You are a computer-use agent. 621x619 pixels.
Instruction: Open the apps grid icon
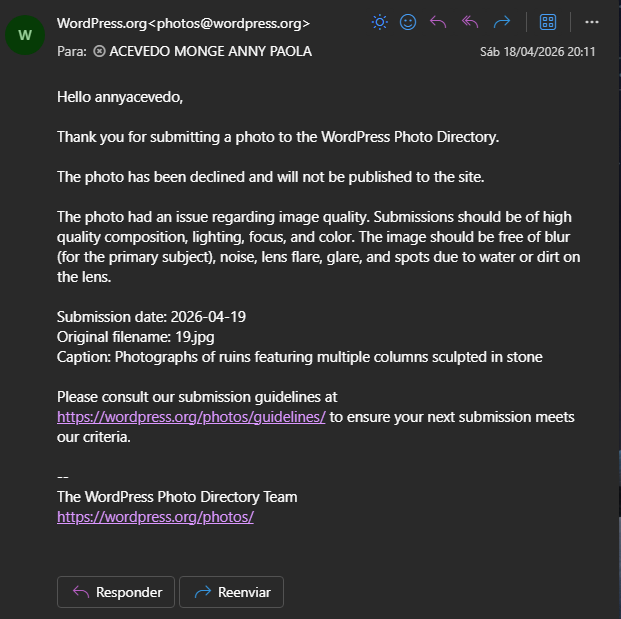coord(548,22)
